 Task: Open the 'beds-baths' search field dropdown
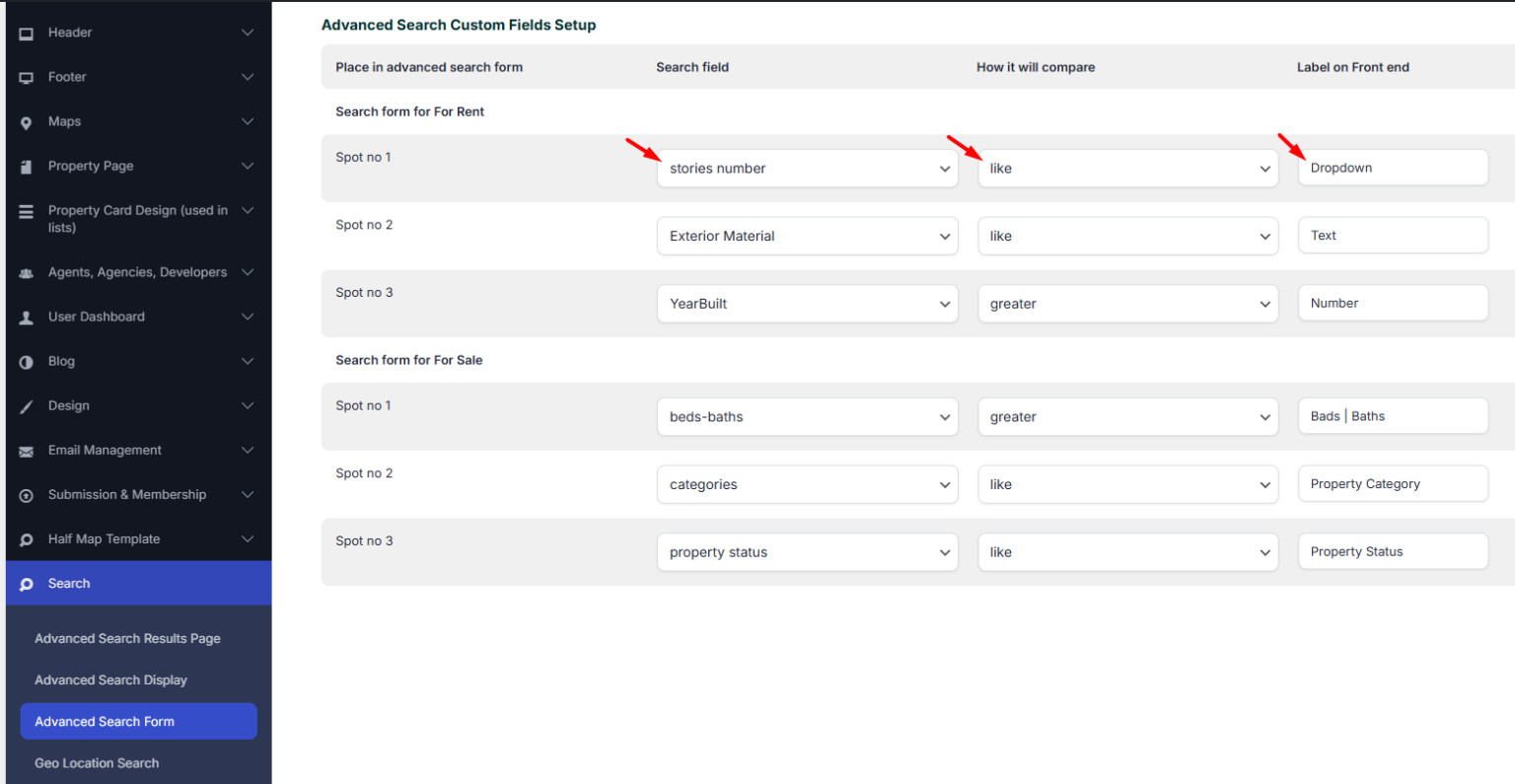[x=808, y=417]
